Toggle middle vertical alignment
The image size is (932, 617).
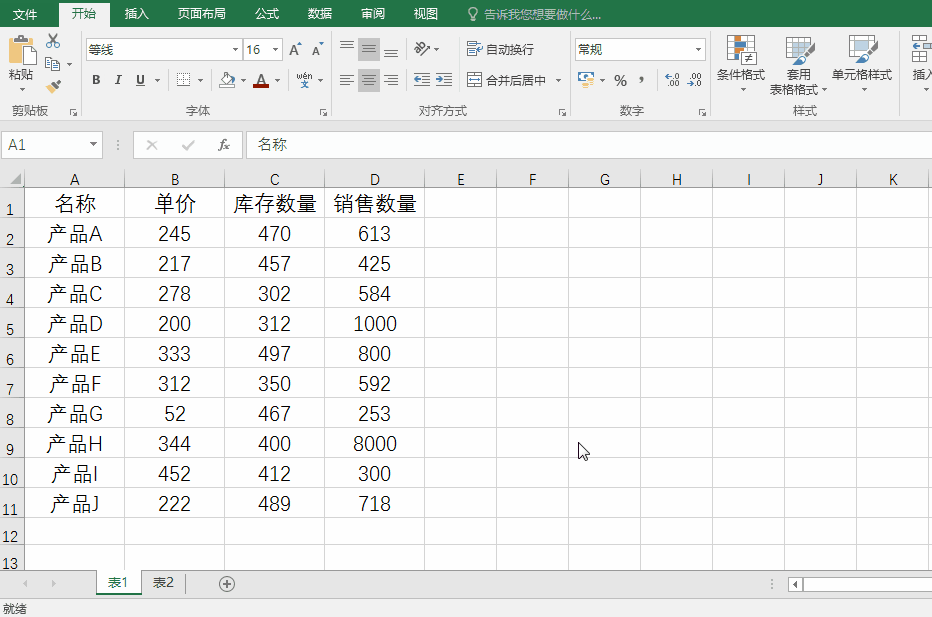click(369, 49)
